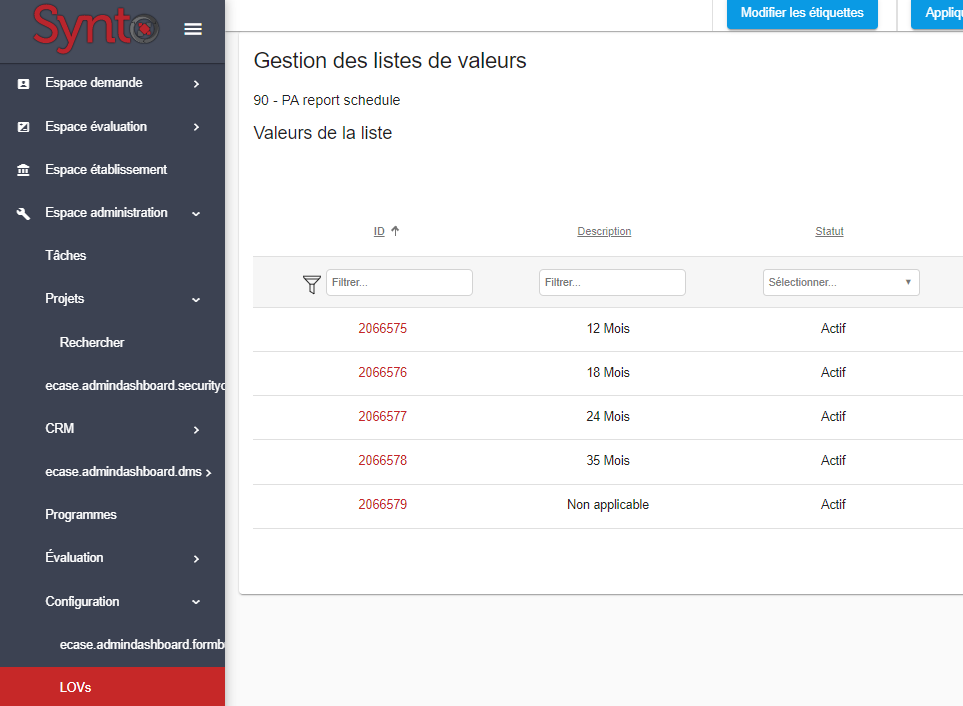This screenshot has width=963, height=706.
Task: Sort by Description column header
Action: pyautogui.click(x=604, y=231)
